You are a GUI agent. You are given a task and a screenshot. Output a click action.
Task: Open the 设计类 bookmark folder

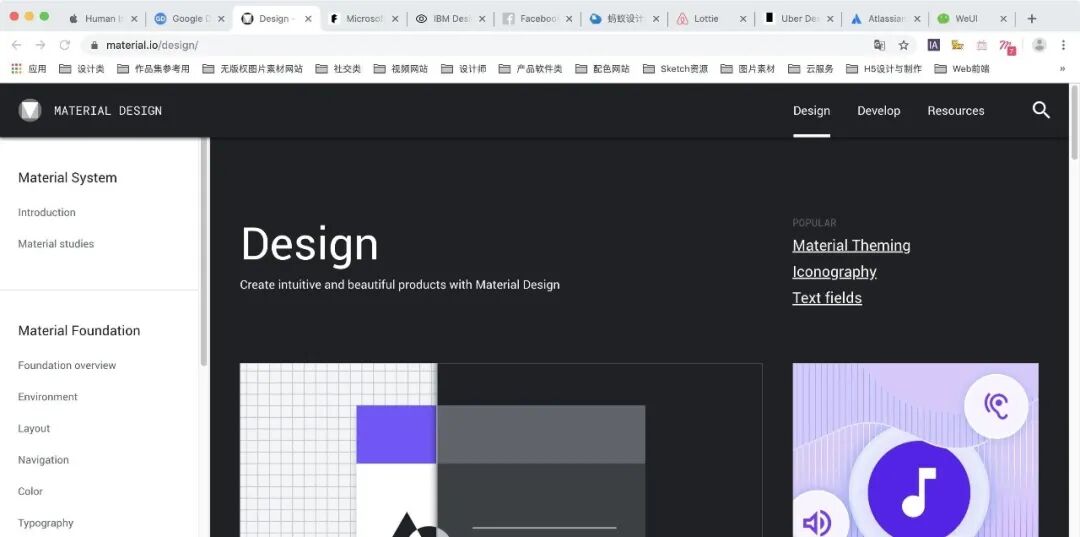81,69
